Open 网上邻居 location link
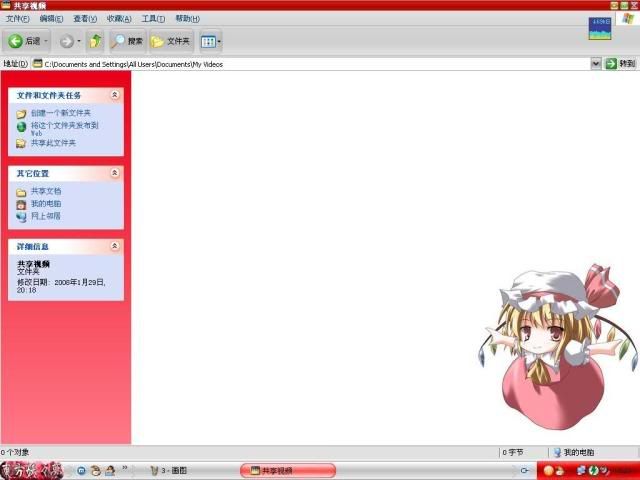This screenshot has width=640, height=480. [46, 216]
